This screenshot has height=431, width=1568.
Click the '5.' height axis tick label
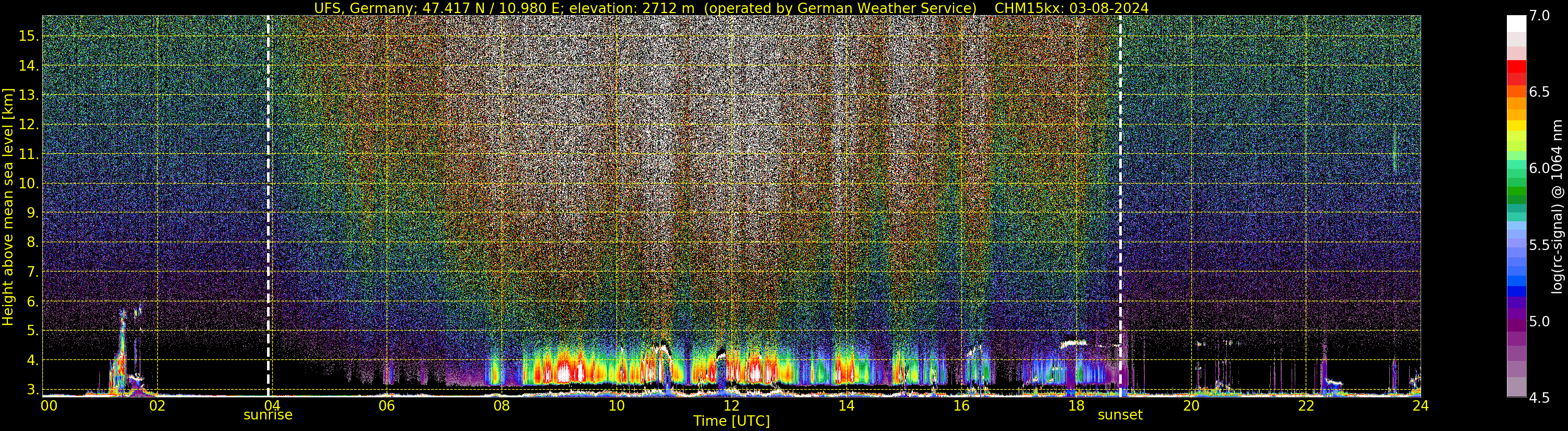tap(32, 331)
